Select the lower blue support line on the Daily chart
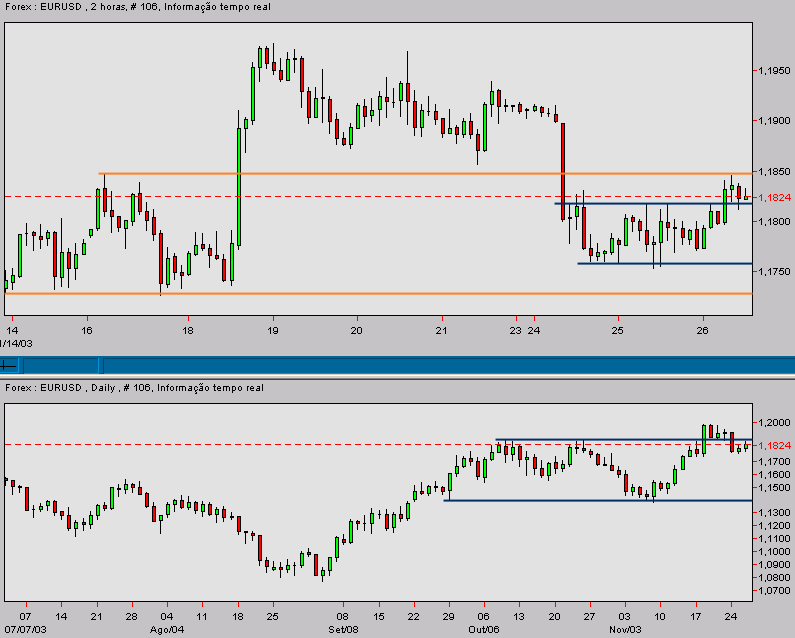Viewport: 795px width, 638px height. point(598,501)
